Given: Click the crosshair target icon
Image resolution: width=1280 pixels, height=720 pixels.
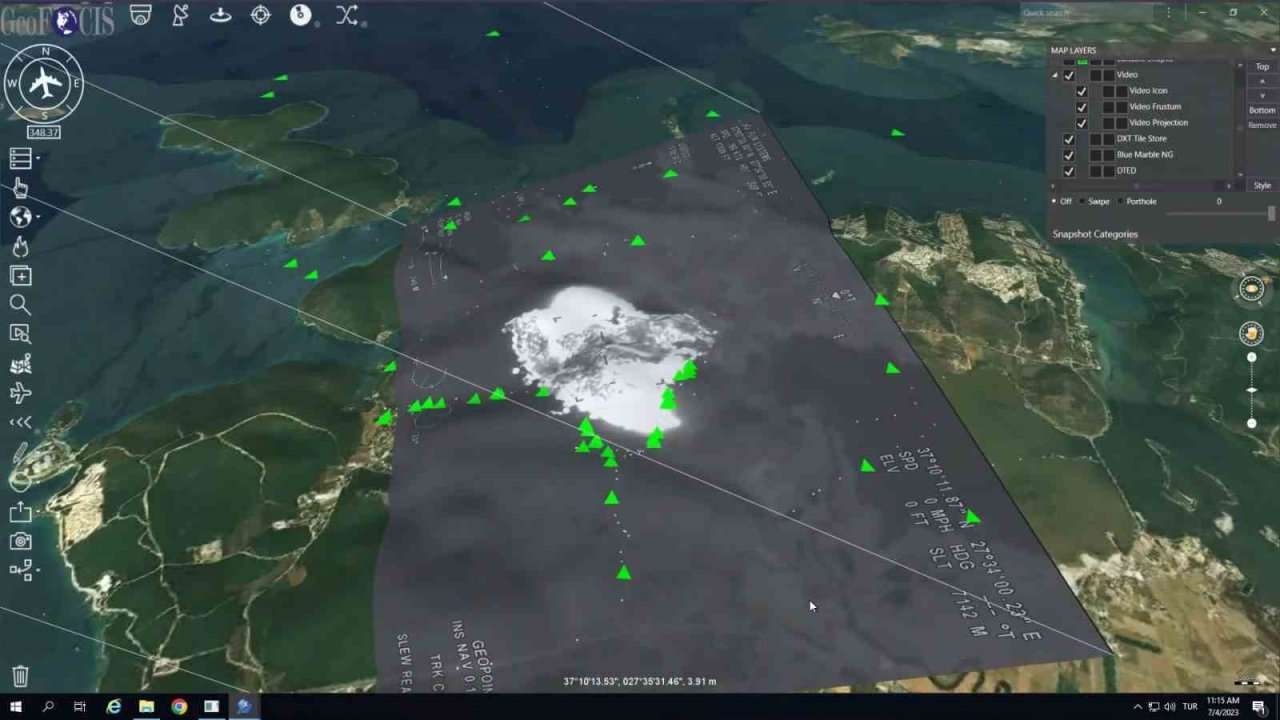Looking at the screenshot, I should (x=260, y=15).
